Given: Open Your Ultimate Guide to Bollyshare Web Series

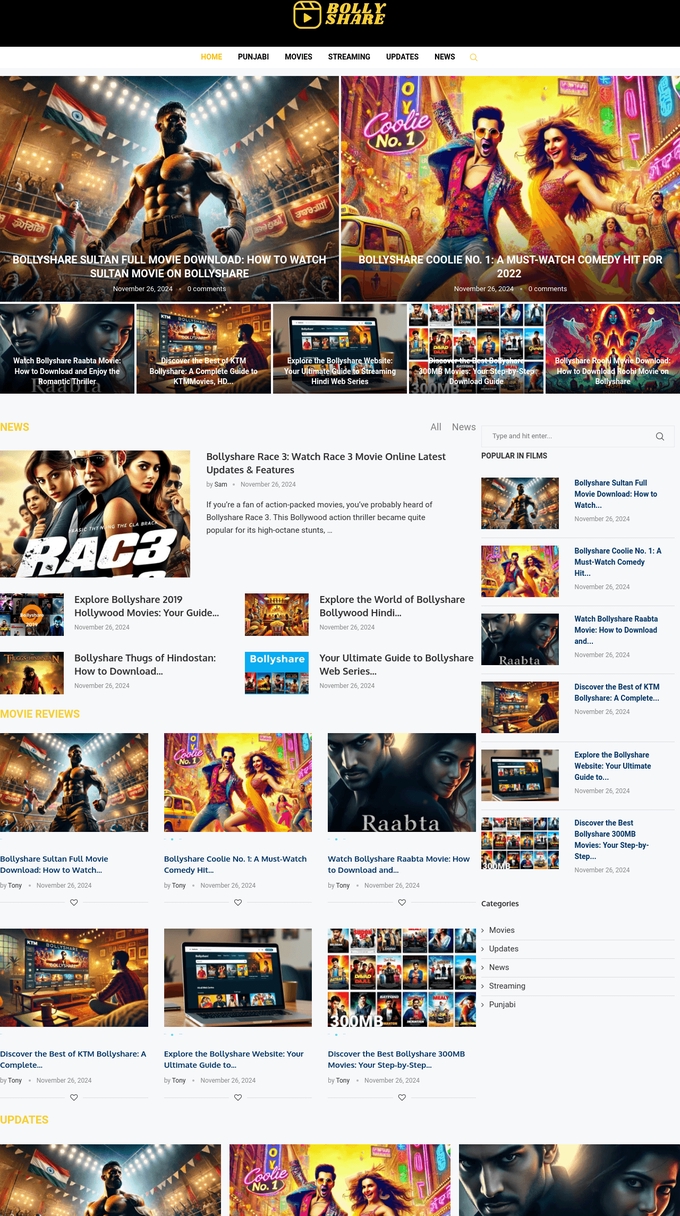Looking at the screenshot, I should click(396, 664).
